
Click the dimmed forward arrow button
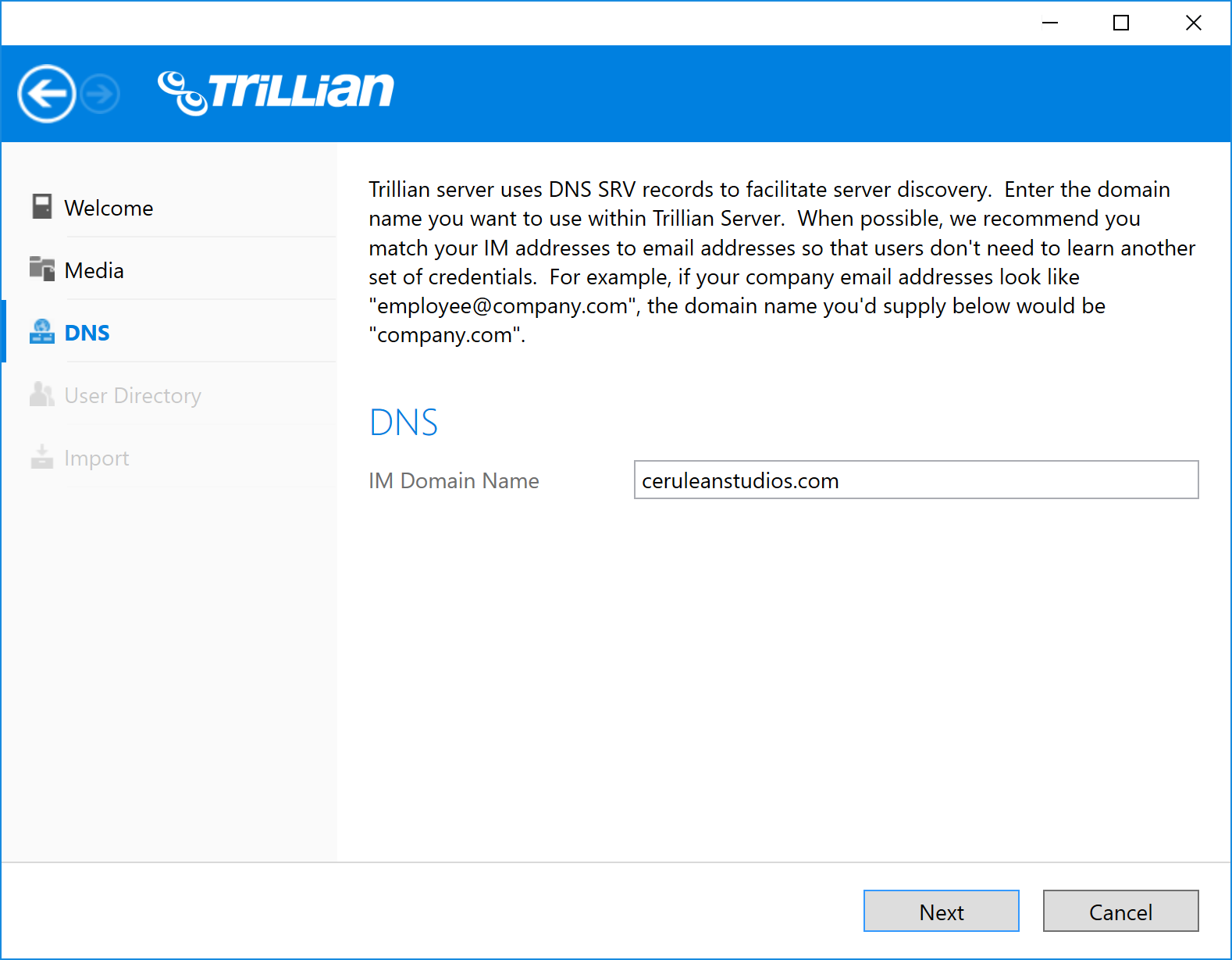[101, 94]
